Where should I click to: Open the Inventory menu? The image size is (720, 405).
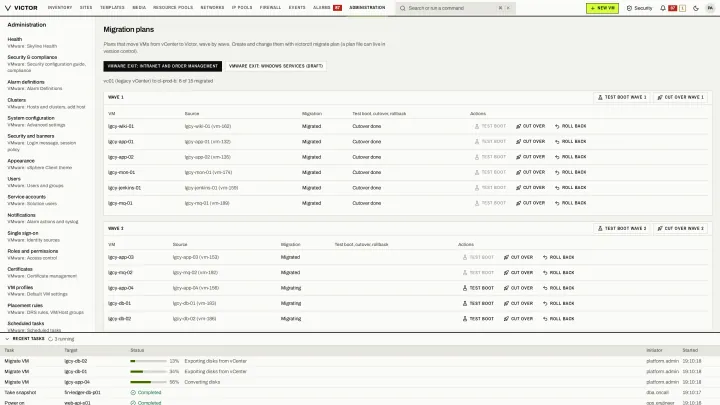[60, 8]
